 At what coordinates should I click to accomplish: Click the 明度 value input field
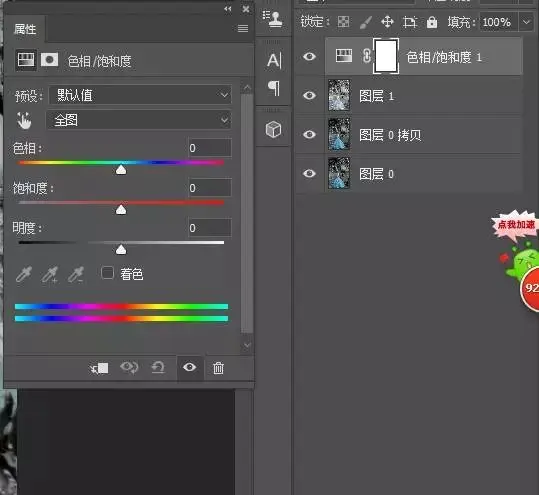pos(210,228)
